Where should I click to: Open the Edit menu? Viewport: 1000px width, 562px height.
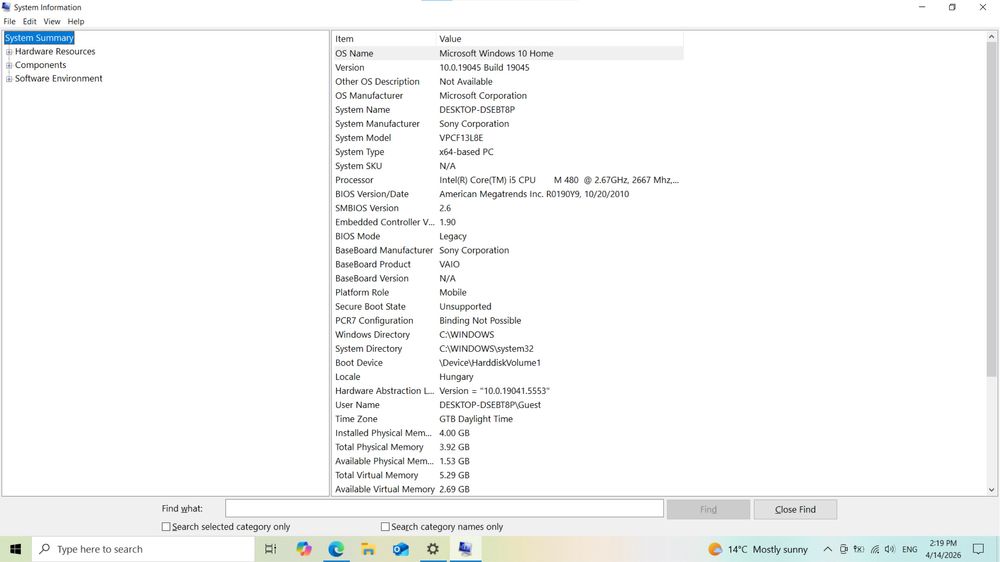[30, 21]
